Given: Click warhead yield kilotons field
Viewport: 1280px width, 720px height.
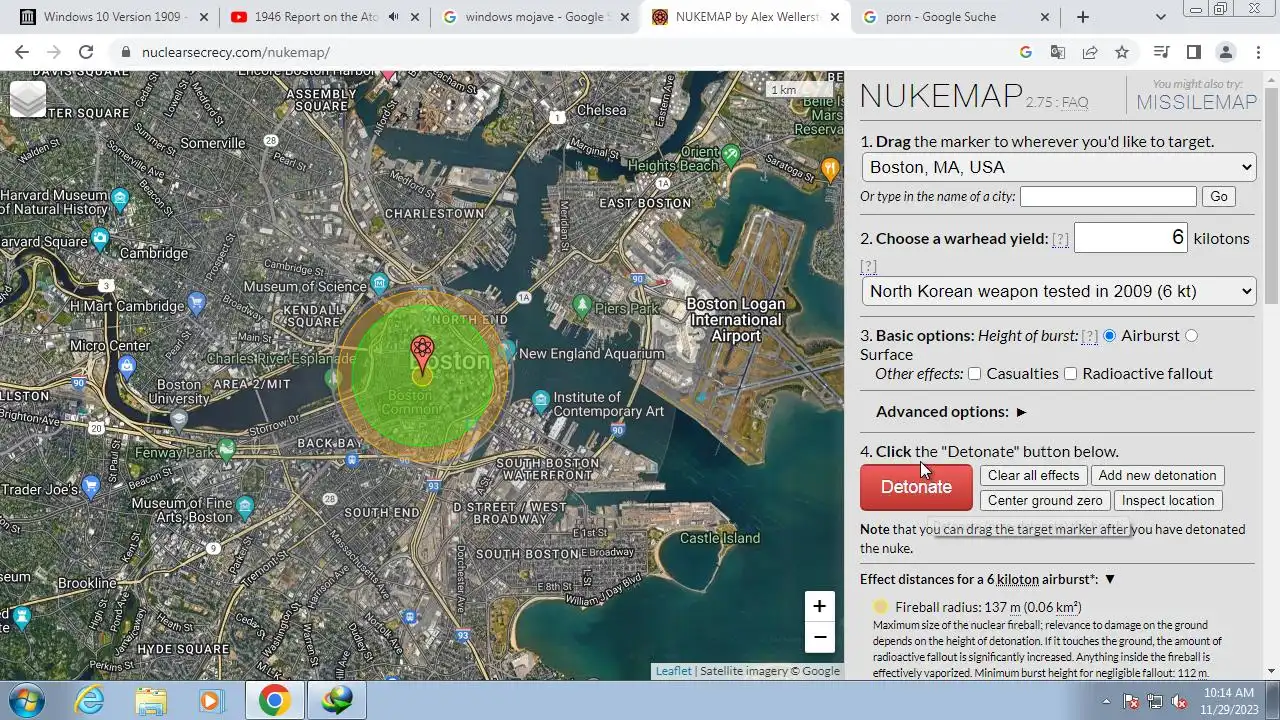Looking at the screenshot, I should coord(1131,238).
